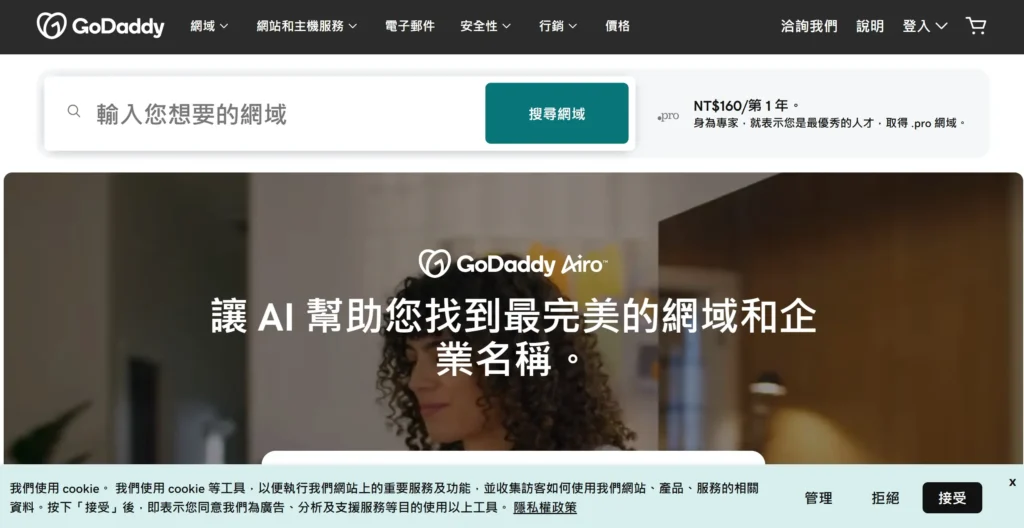Expand the 網域 dropdown menu

[x=209, y=26]
